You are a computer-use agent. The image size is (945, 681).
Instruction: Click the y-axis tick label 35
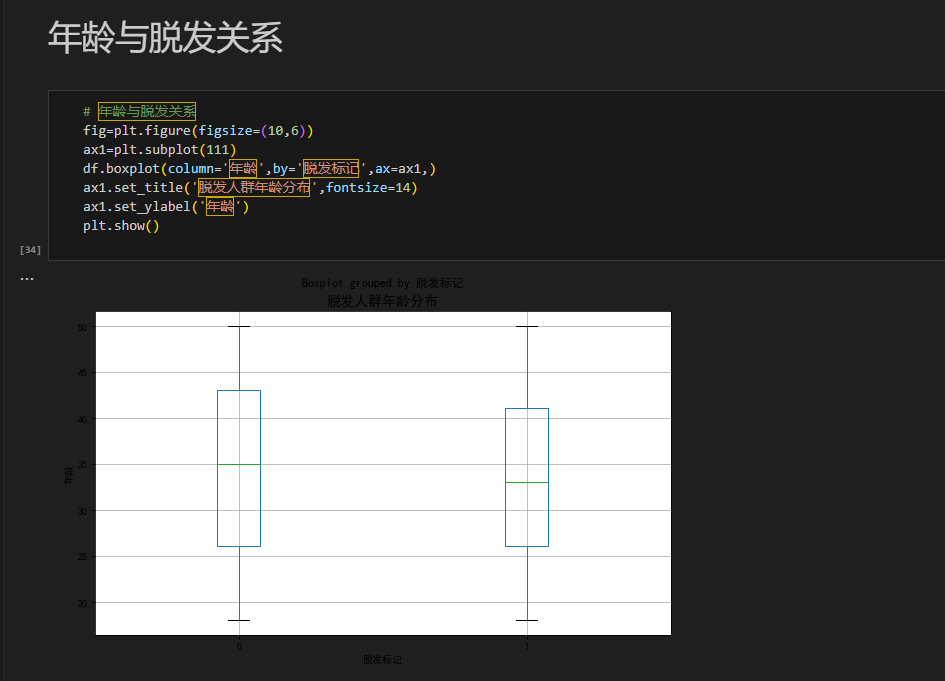(83, 465)
